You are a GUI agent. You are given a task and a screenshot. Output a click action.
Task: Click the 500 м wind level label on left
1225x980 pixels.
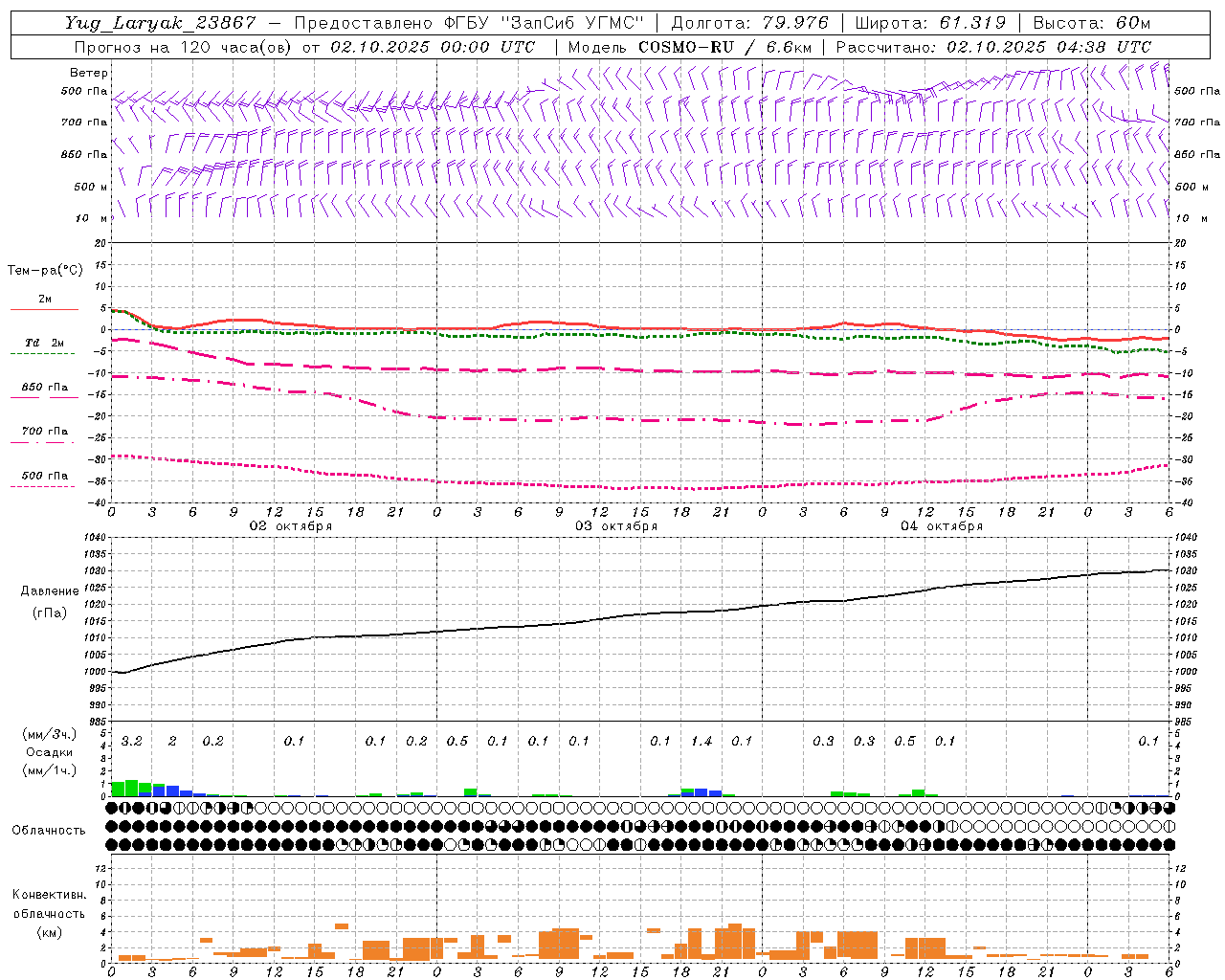click(x=92, y=187)
